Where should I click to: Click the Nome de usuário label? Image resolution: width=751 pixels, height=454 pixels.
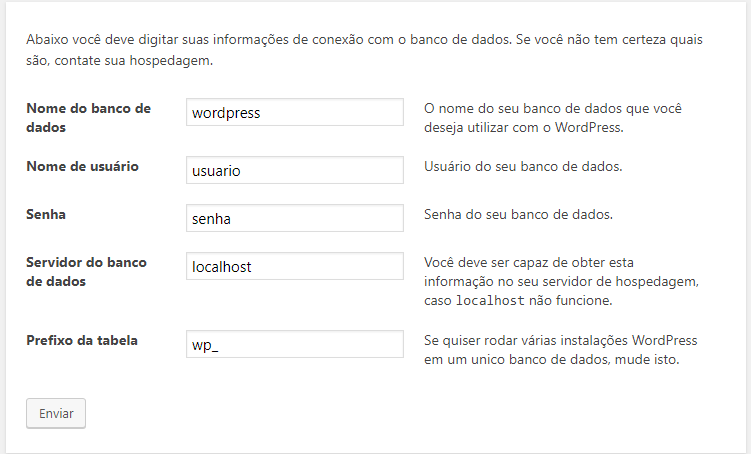[82, 166]
